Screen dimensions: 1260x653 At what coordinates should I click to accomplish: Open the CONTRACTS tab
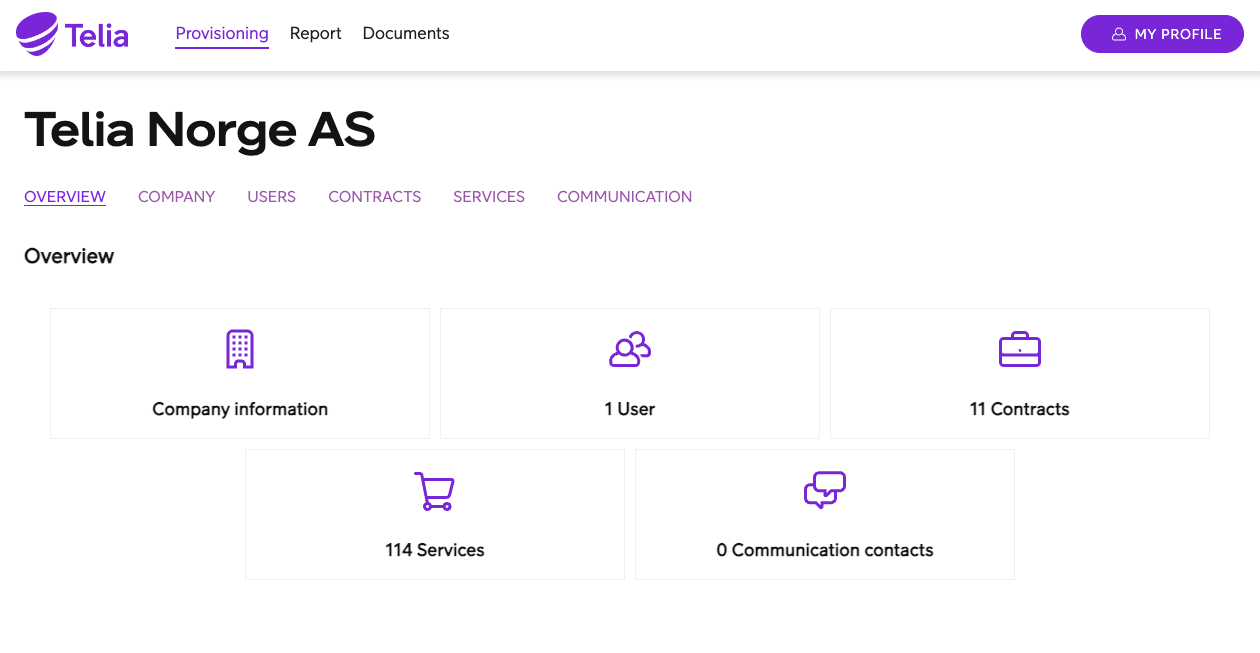pos(374,196)
